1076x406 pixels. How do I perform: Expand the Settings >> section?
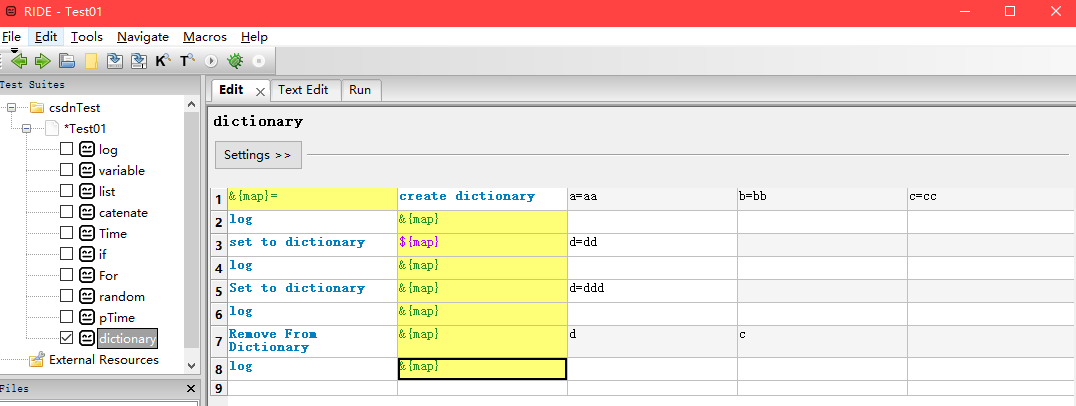click(258, 155)
